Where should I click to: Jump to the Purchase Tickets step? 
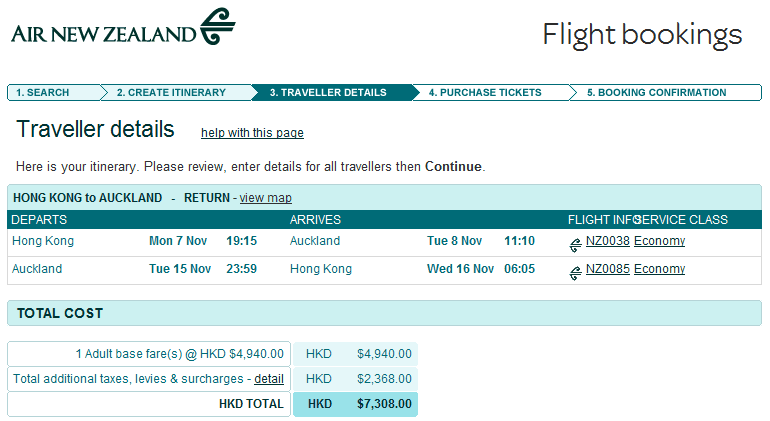pos(485,93)
